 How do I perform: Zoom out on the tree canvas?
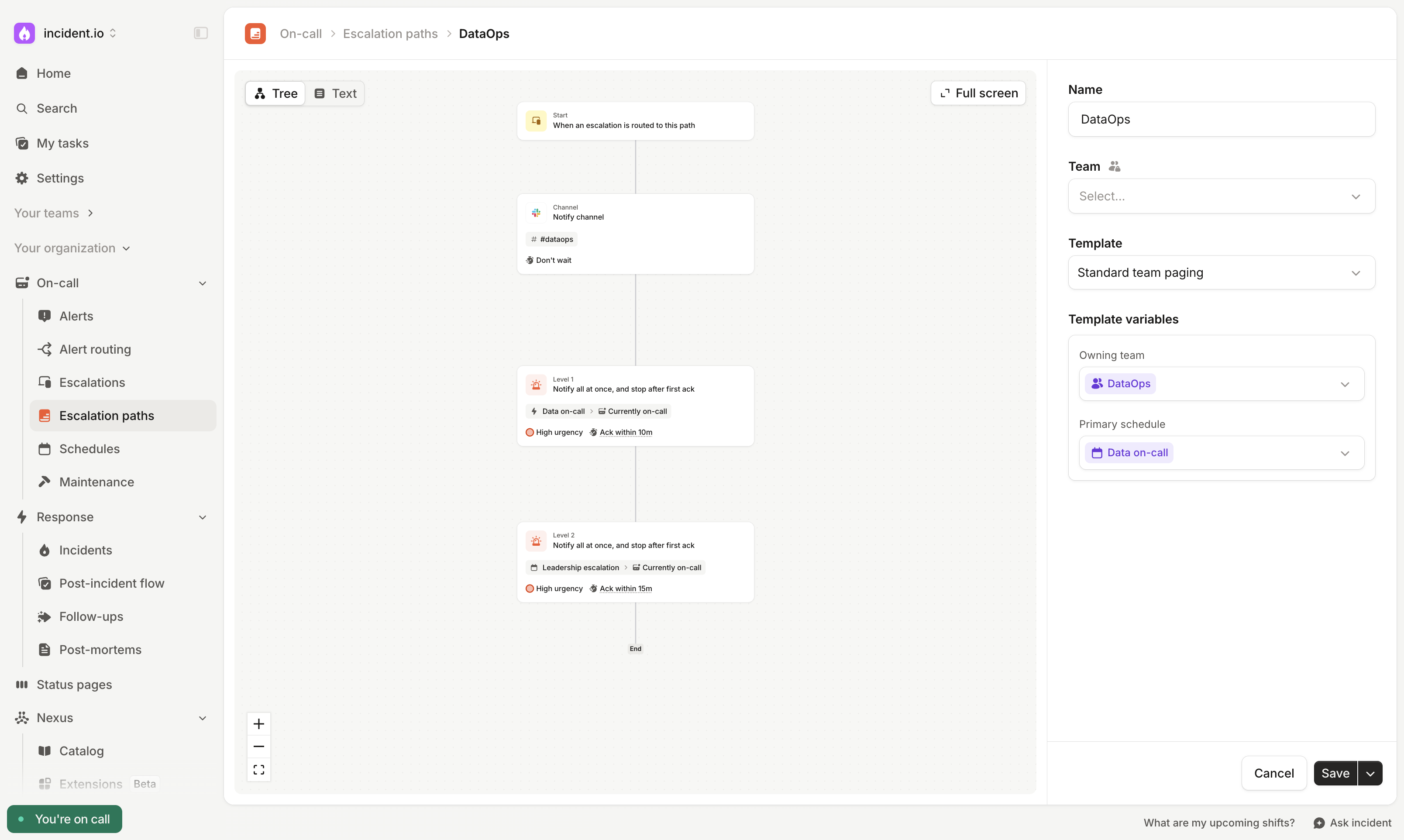258,747
